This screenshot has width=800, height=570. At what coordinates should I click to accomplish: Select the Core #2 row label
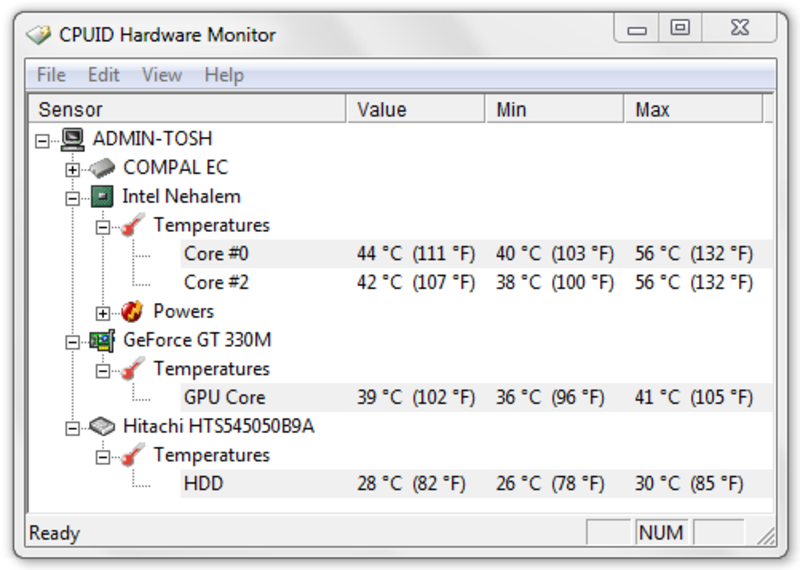[216, 282]
